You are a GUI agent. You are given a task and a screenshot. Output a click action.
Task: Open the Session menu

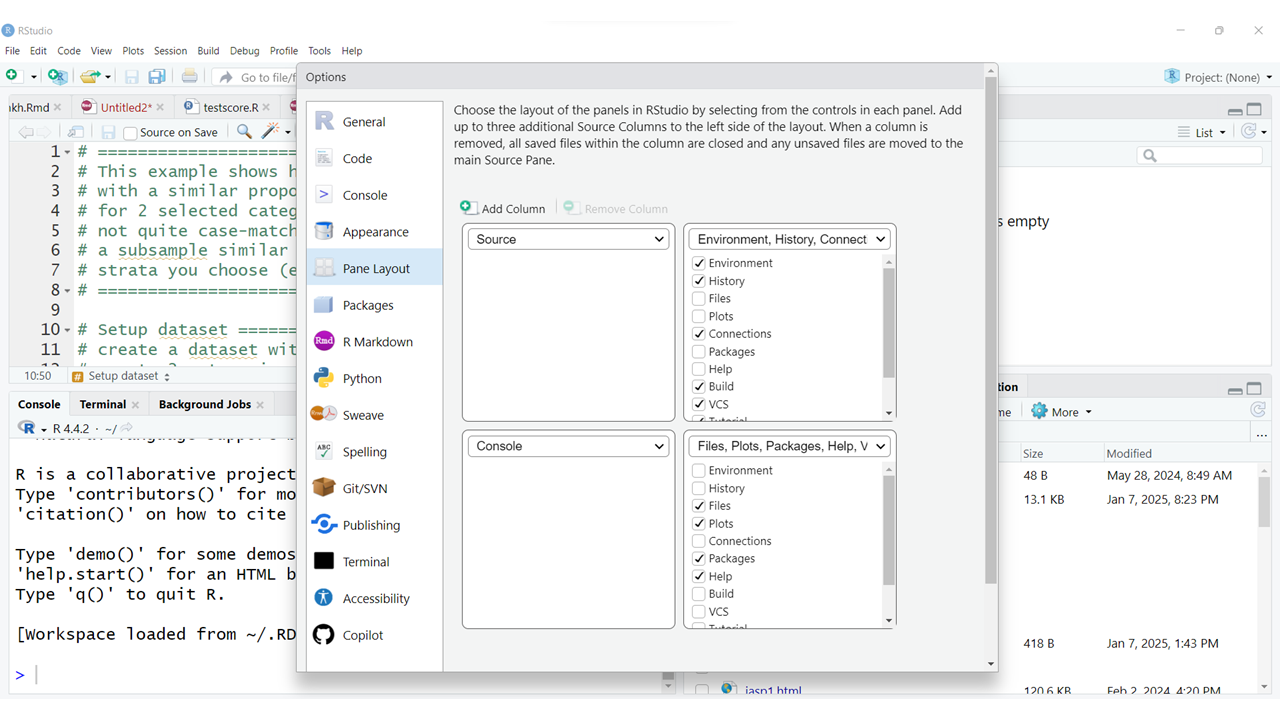point(170,51)
